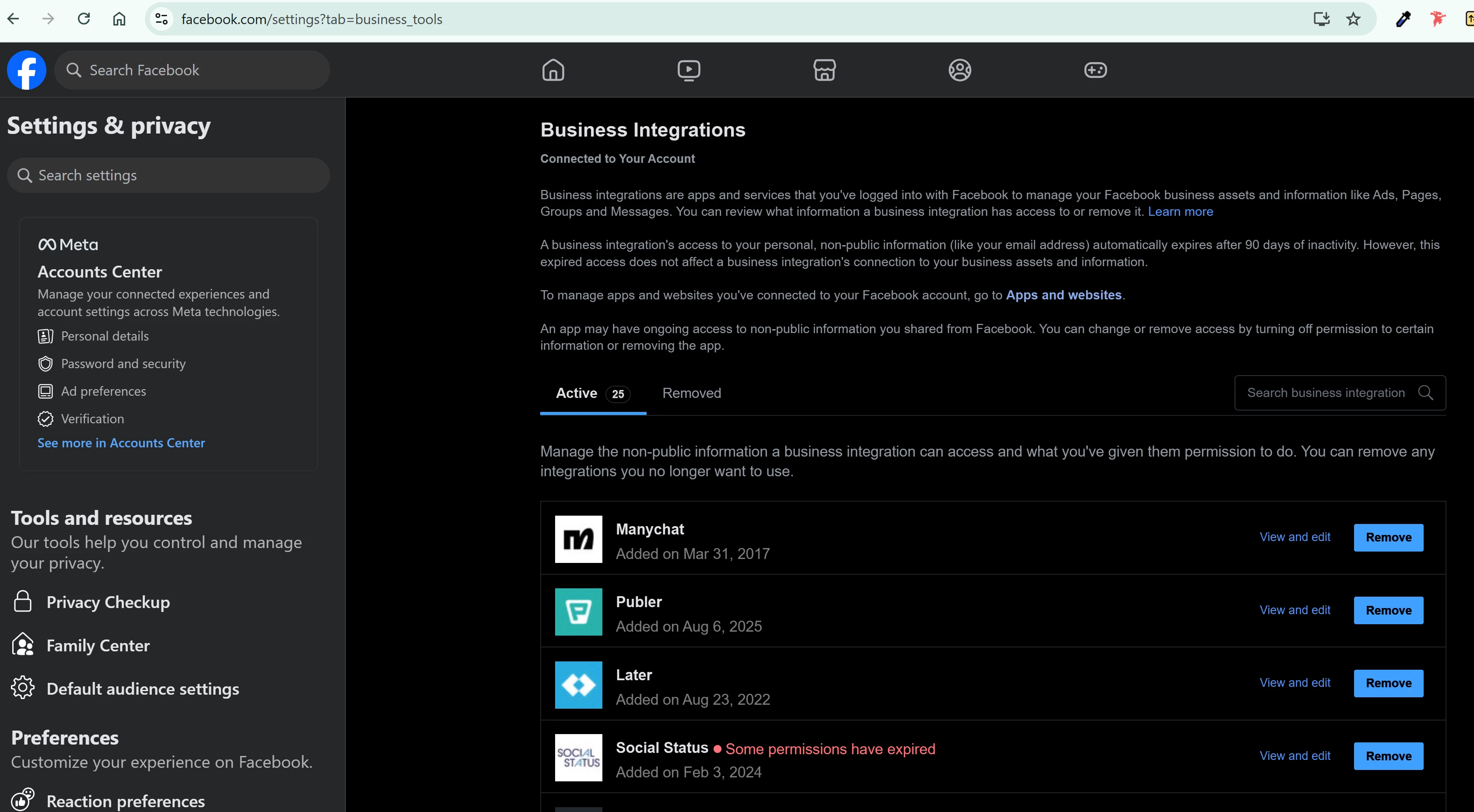The width and height of the screenshot is (1474, 812).
Task: Click the search icon in business integration field
Action: coord(1425,393)
